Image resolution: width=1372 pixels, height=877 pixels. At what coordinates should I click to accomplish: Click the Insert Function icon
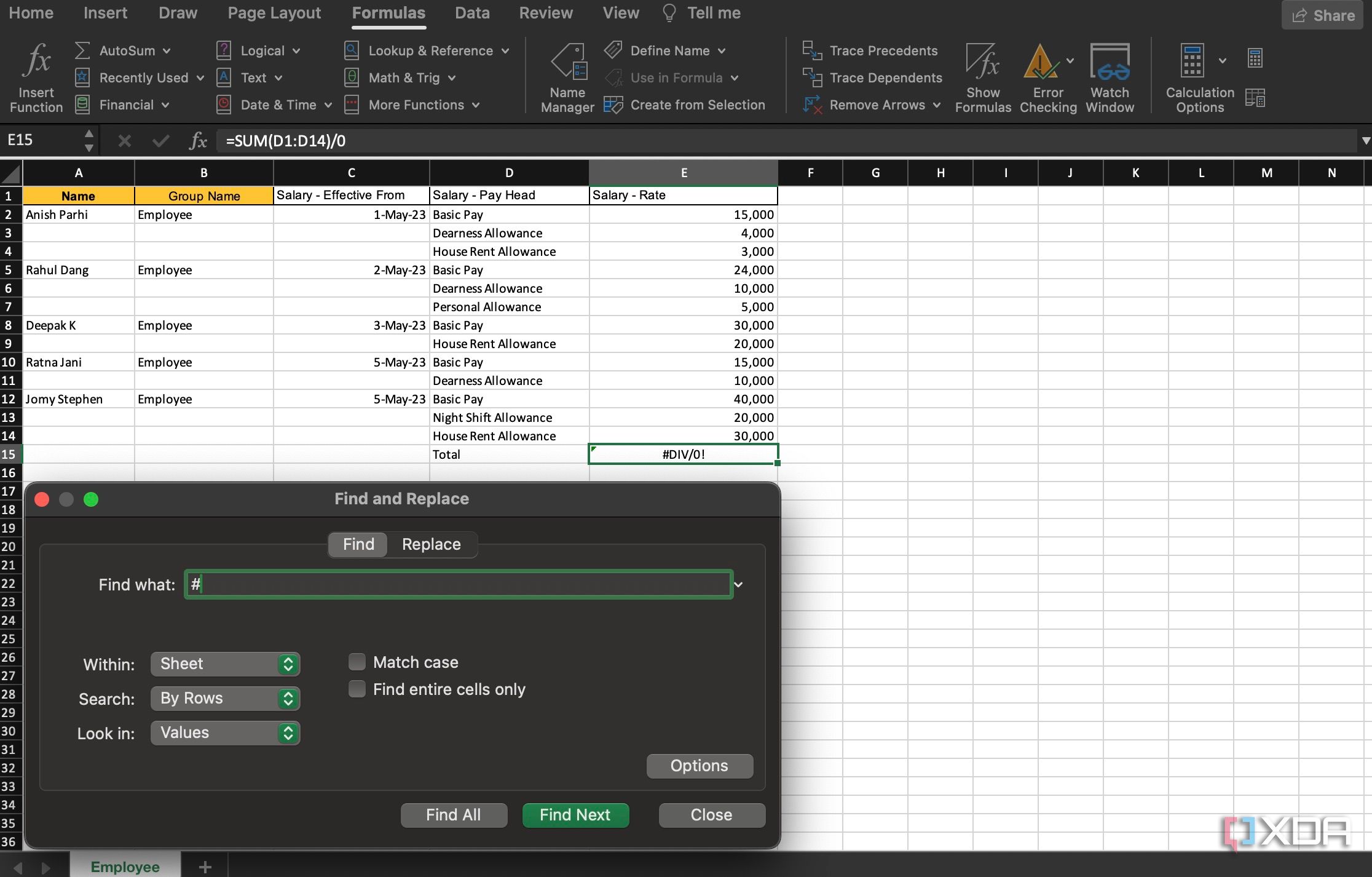(36, 76)
